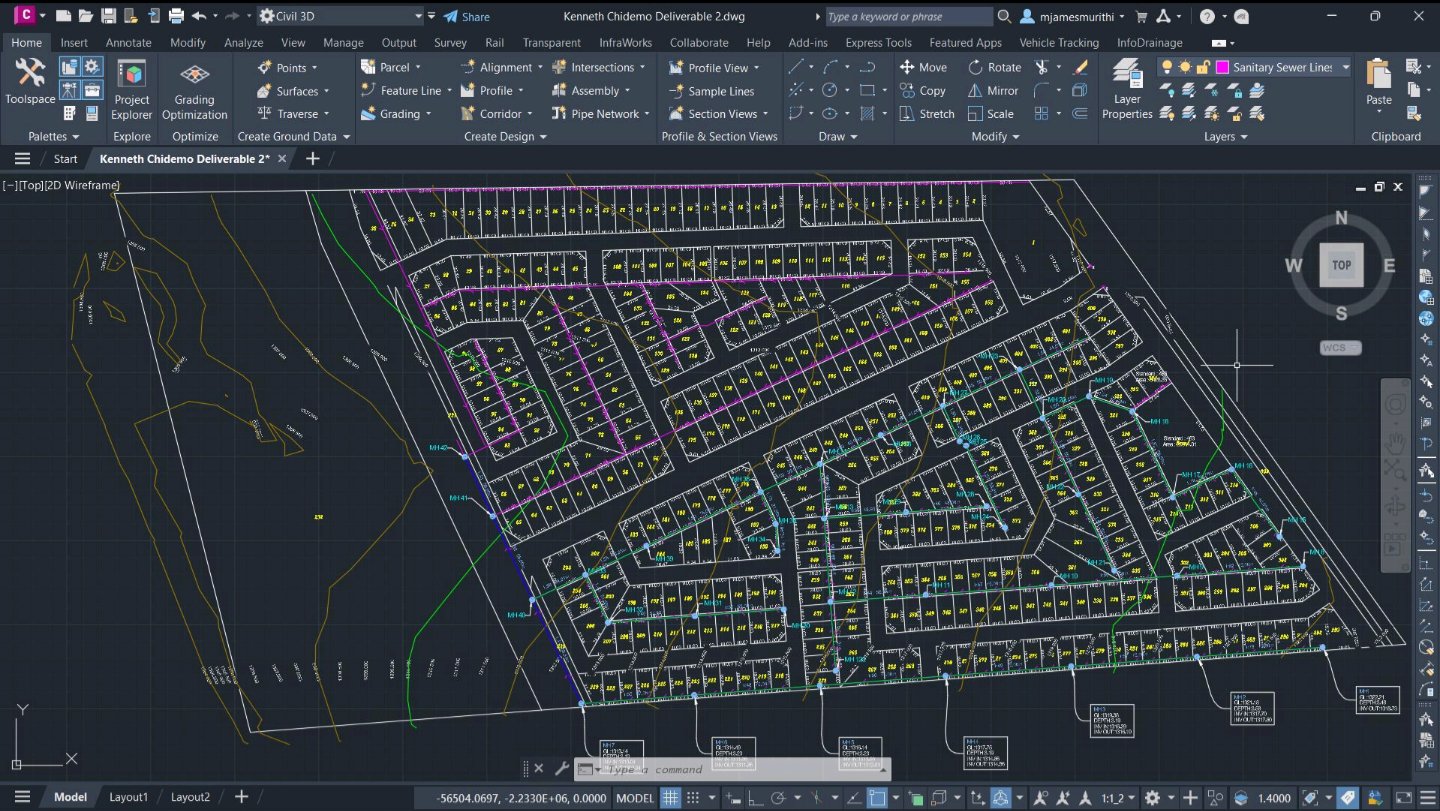The image size is (1440, 811).
Task: Click the magenta layer color swatch
Action: (x=1222, y=67)
